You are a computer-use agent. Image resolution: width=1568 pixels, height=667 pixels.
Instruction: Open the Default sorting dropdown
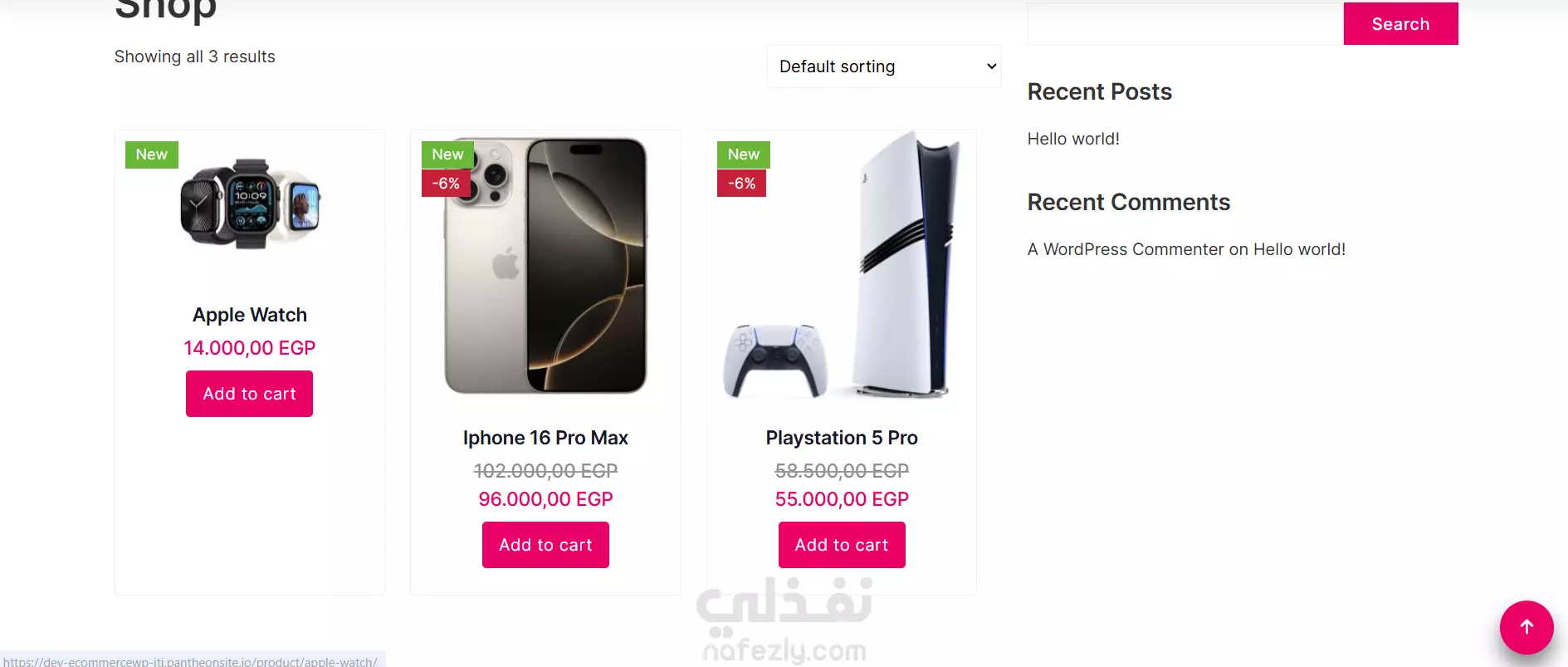point(884,66)
